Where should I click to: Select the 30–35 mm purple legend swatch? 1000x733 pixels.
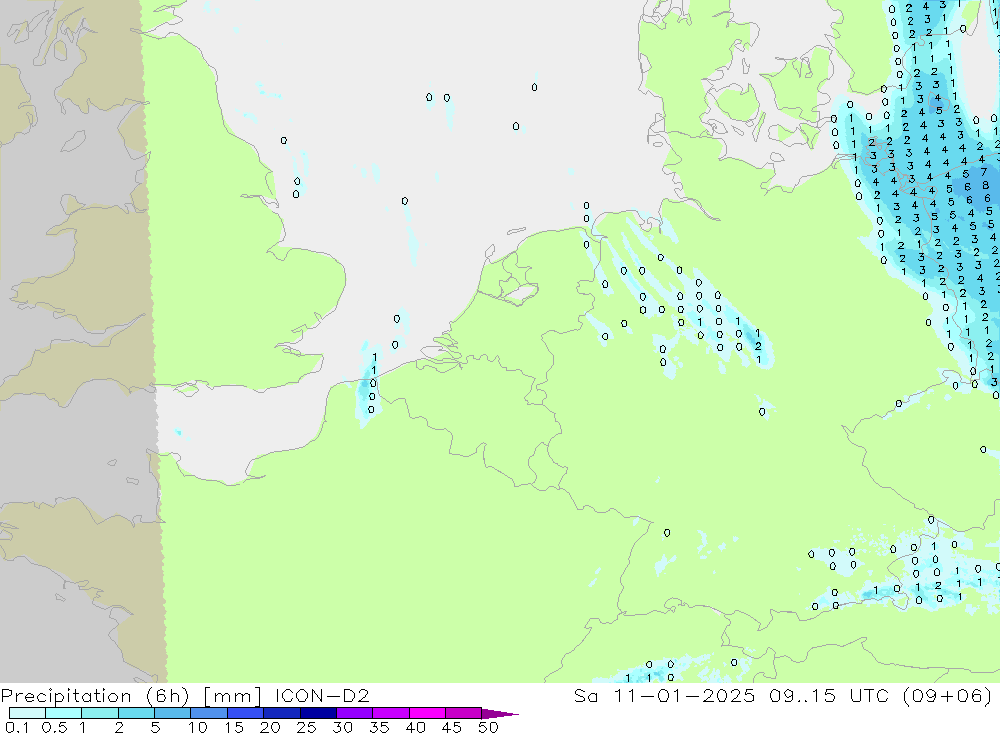tap(354, 713)
